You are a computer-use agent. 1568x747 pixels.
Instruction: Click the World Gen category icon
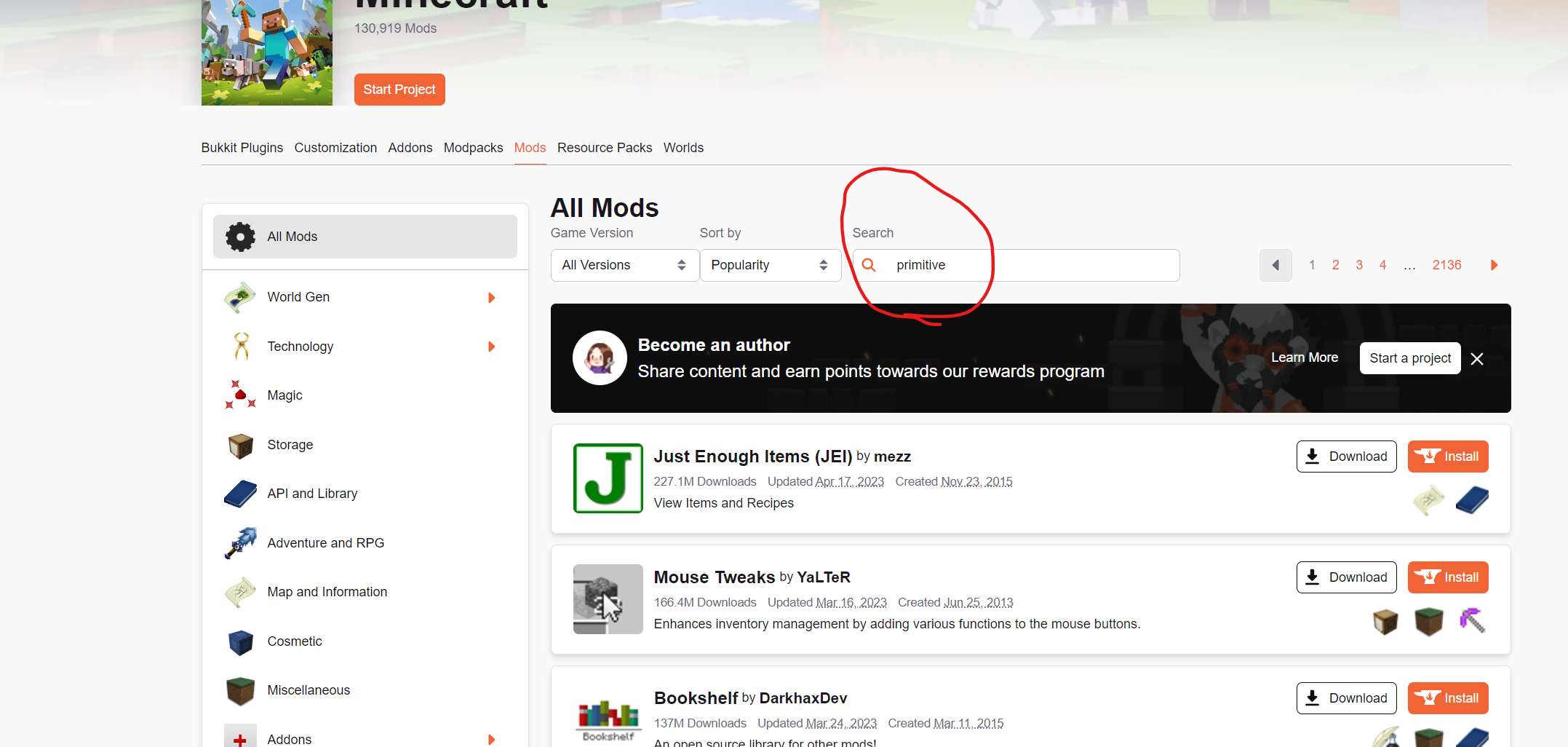pyautogui.click(x=240, y=297)
